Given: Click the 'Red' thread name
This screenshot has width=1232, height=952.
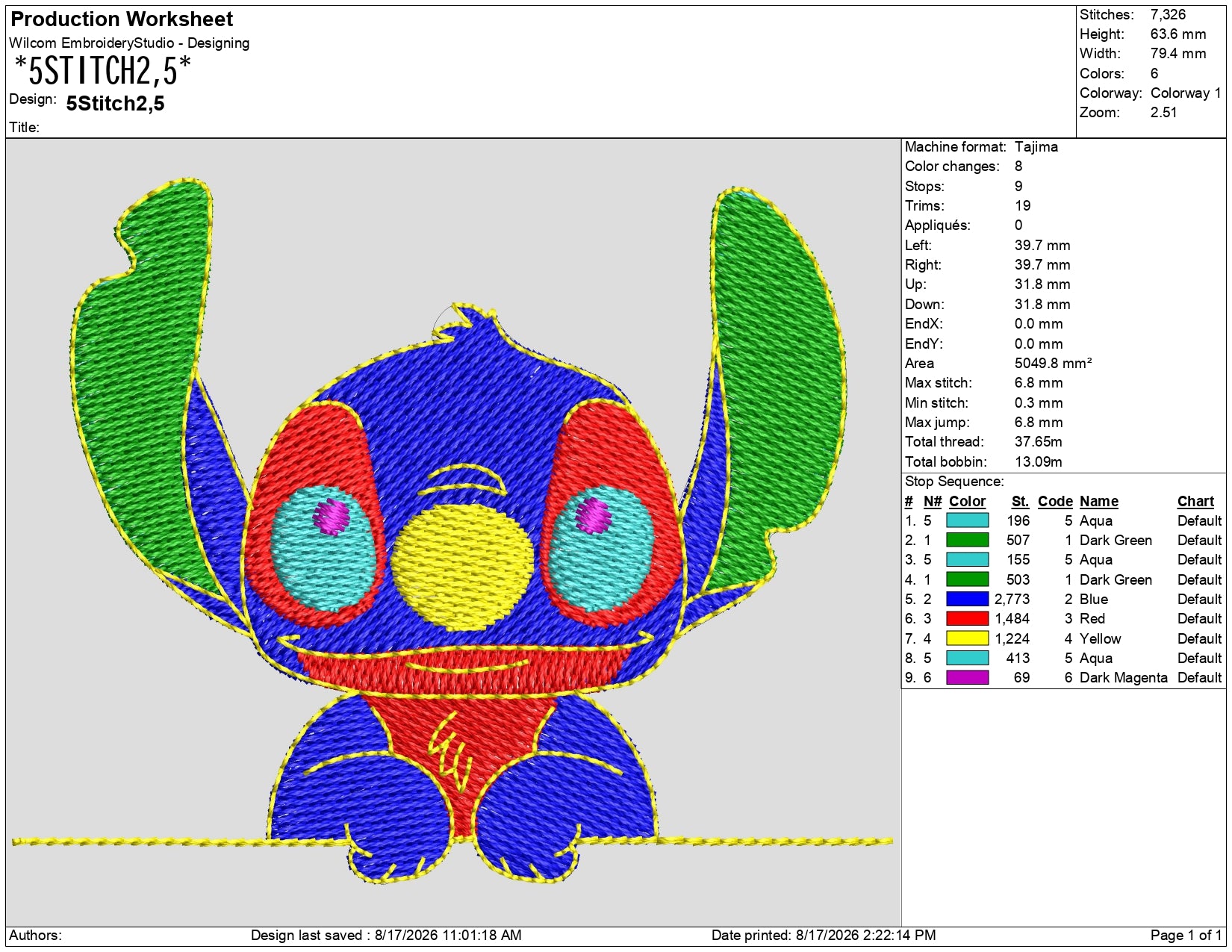Looking at the screenshot, I should 1092,618.
